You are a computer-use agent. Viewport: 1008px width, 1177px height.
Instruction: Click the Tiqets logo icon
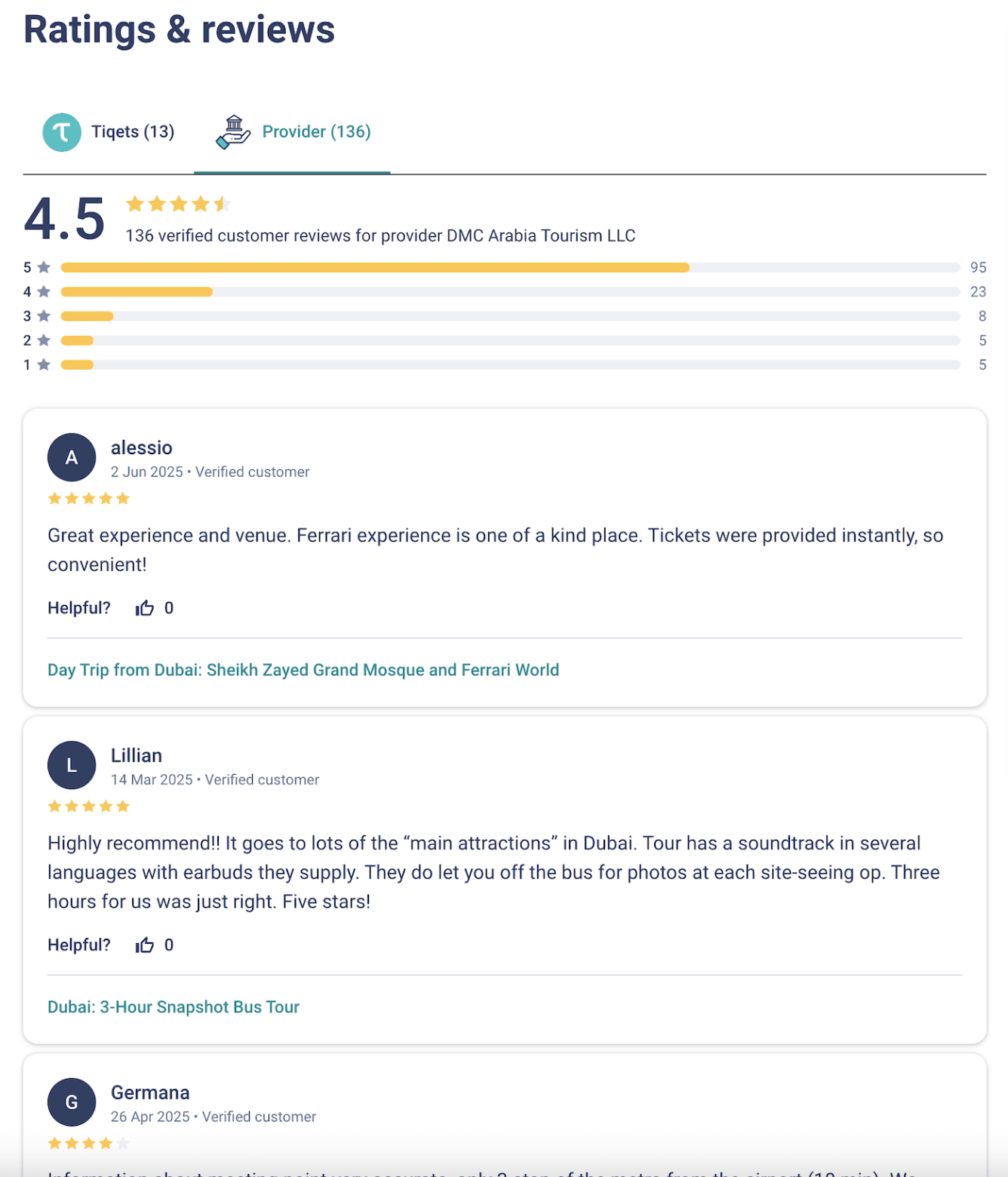click(x=62, y=132)
